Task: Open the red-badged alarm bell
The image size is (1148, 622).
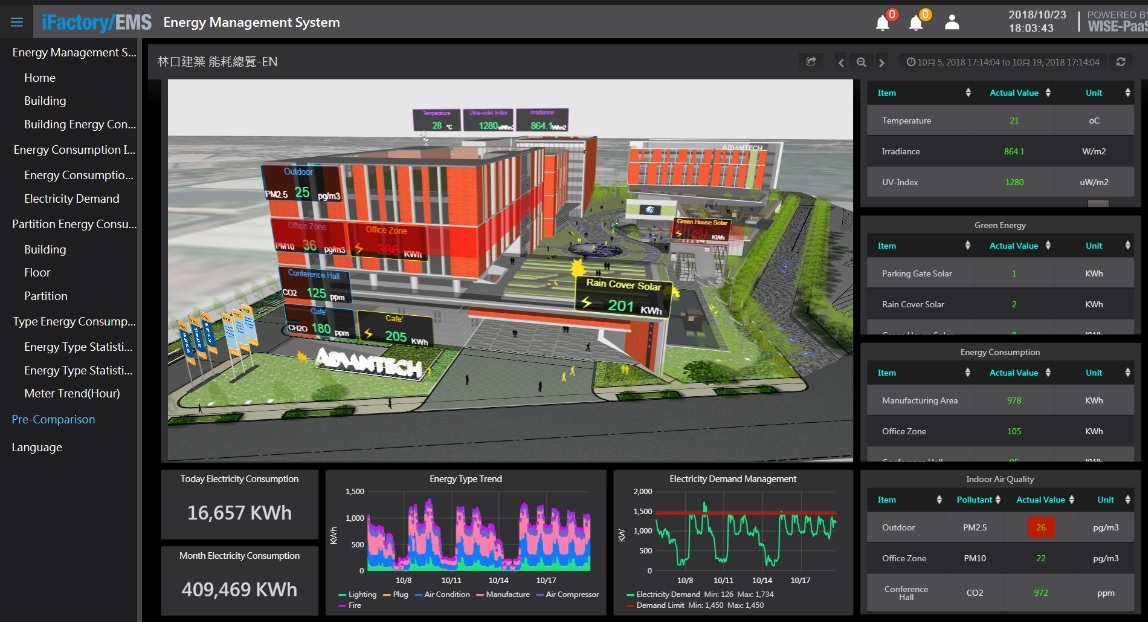Action: [x=884, y=22]
